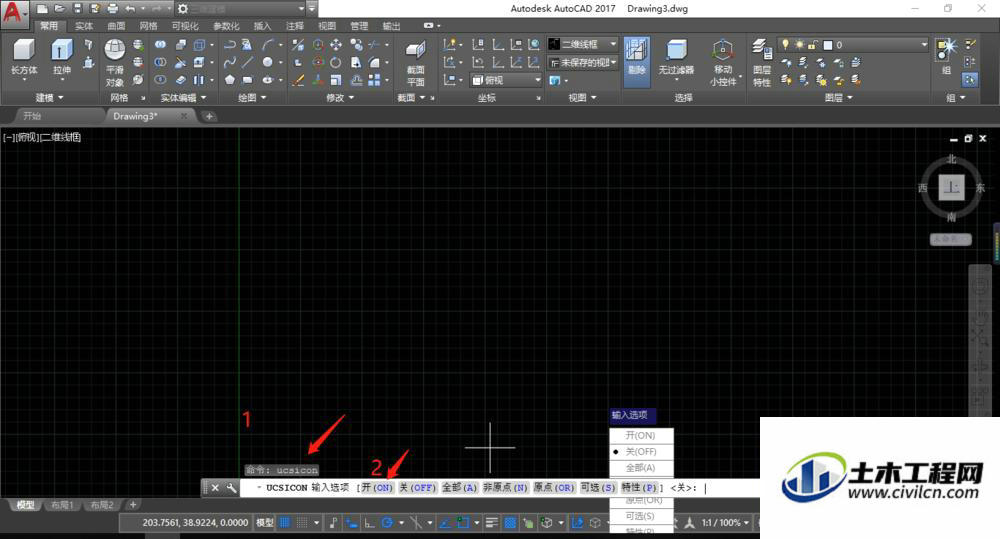Screen dimensions: 1000x539
Task: Open the 1:1 / 100% annotation scale dropdown
Action: pos(725,522)
